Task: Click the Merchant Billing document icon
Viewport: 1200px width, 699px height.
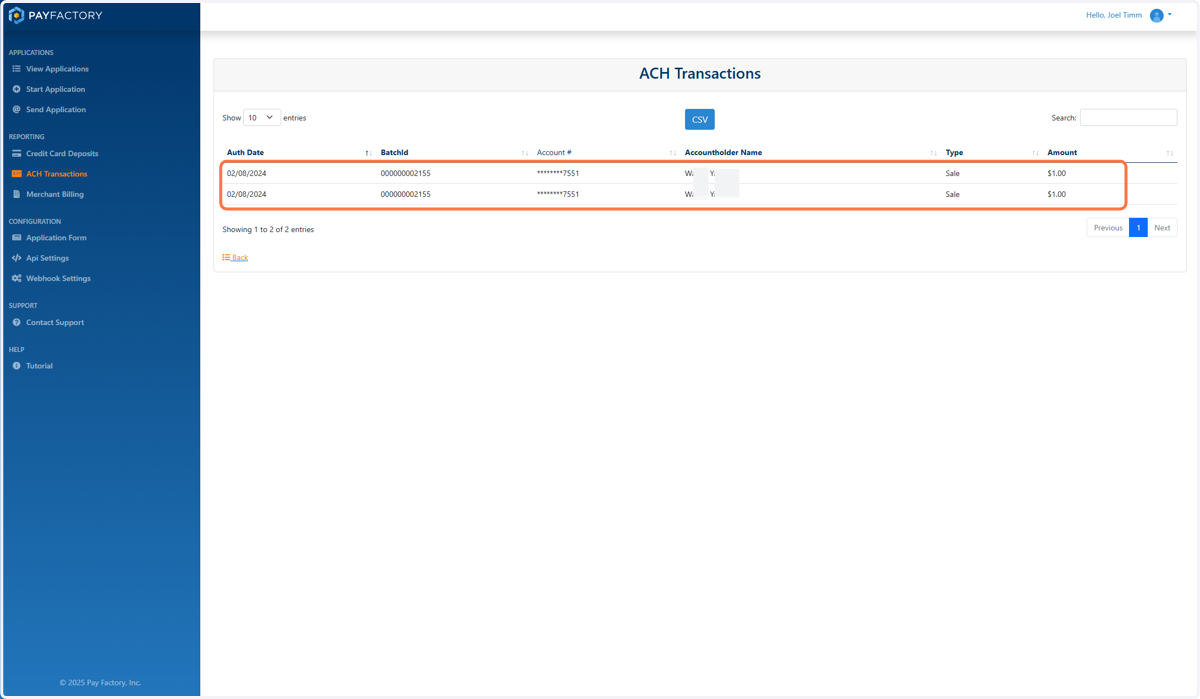Action: (x=16, y=194)
